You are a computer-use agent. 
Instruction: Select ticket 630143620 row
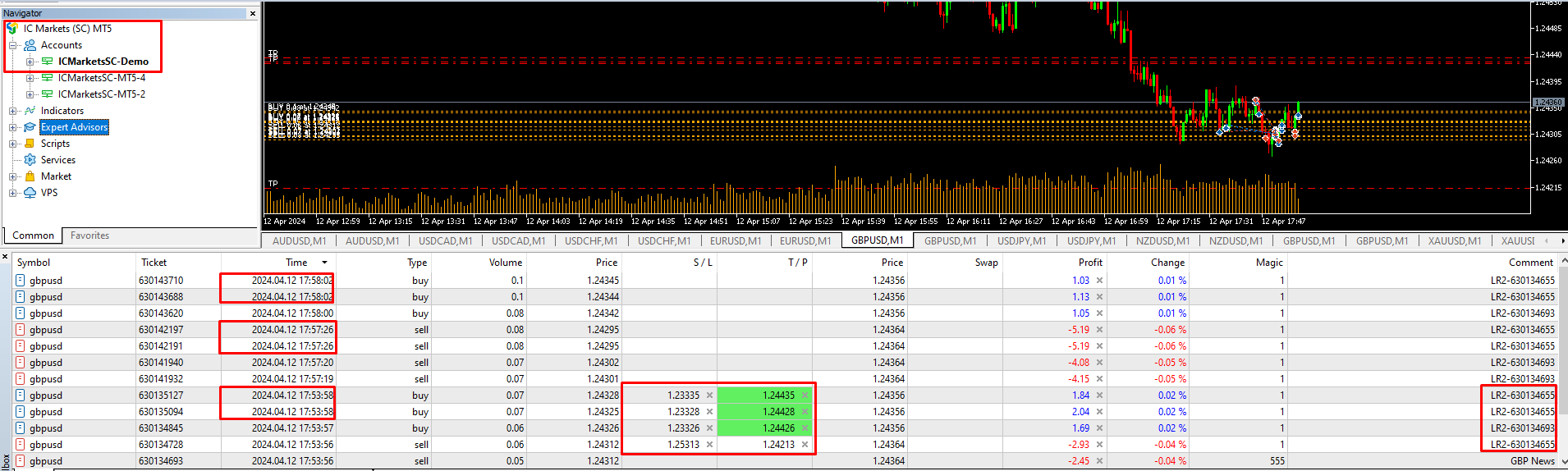pos(786,313)
